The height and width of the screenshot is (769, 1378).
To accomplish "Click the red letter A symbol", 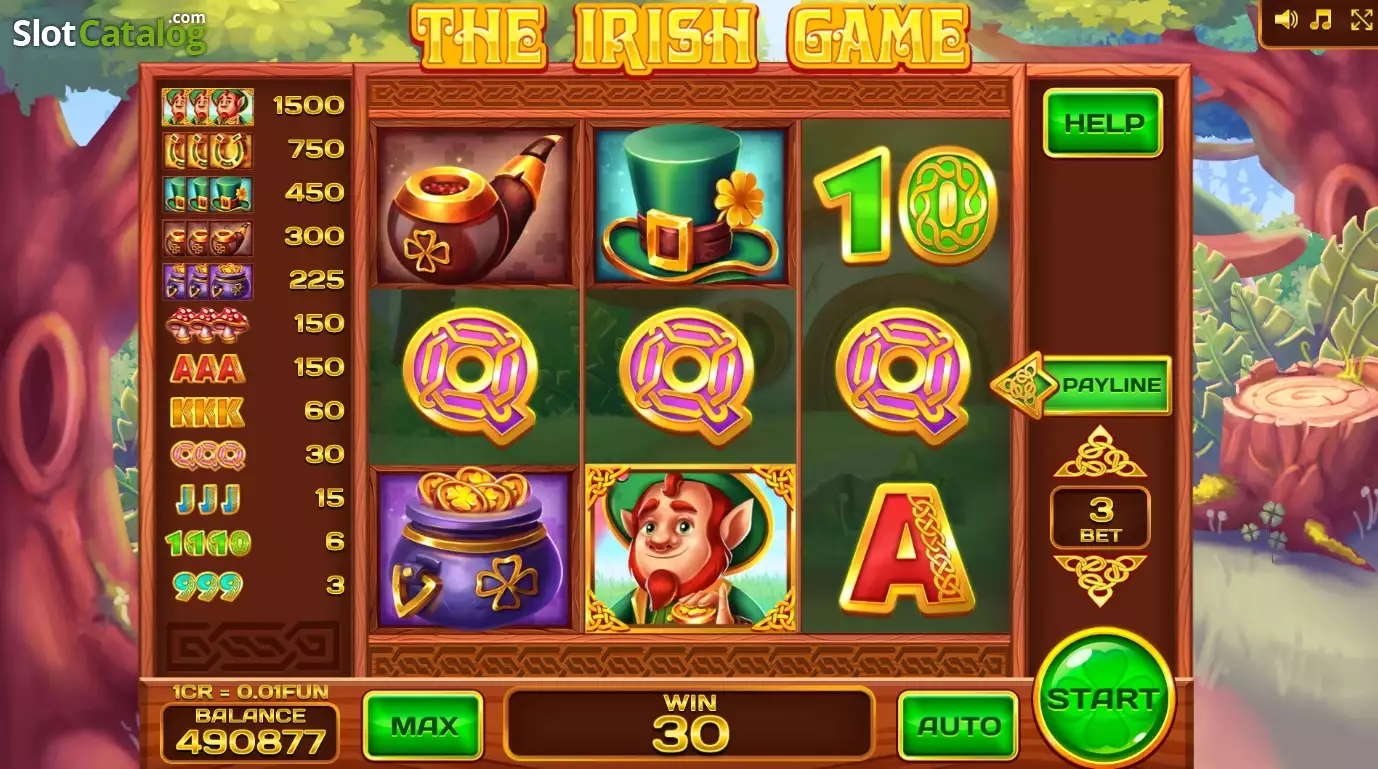I will point(906,548).
